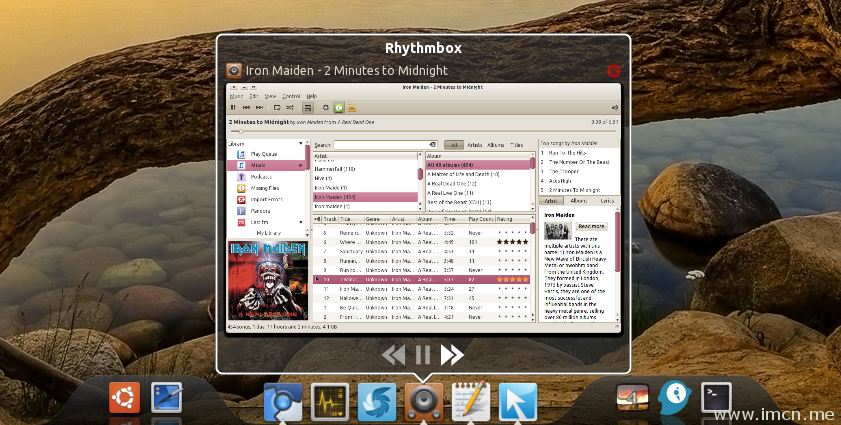This screenshot has height=425, width=841.
Task: Click the Ubuntu logo dock icon
Action: [x=124, y=398]
